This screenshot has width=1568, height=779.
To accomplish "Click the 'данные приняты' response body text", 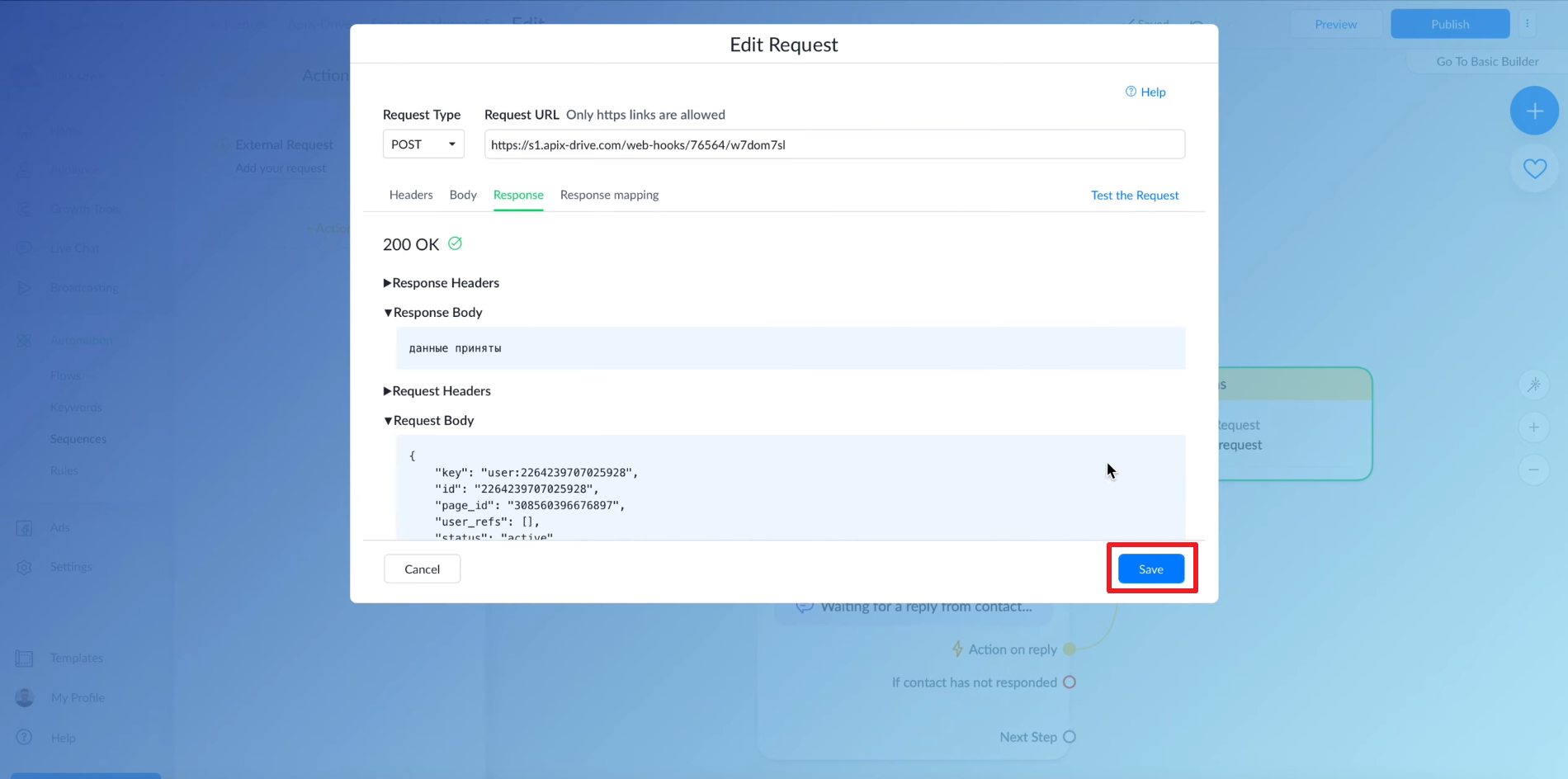I will pyautogui.click(x=456, y=348).
